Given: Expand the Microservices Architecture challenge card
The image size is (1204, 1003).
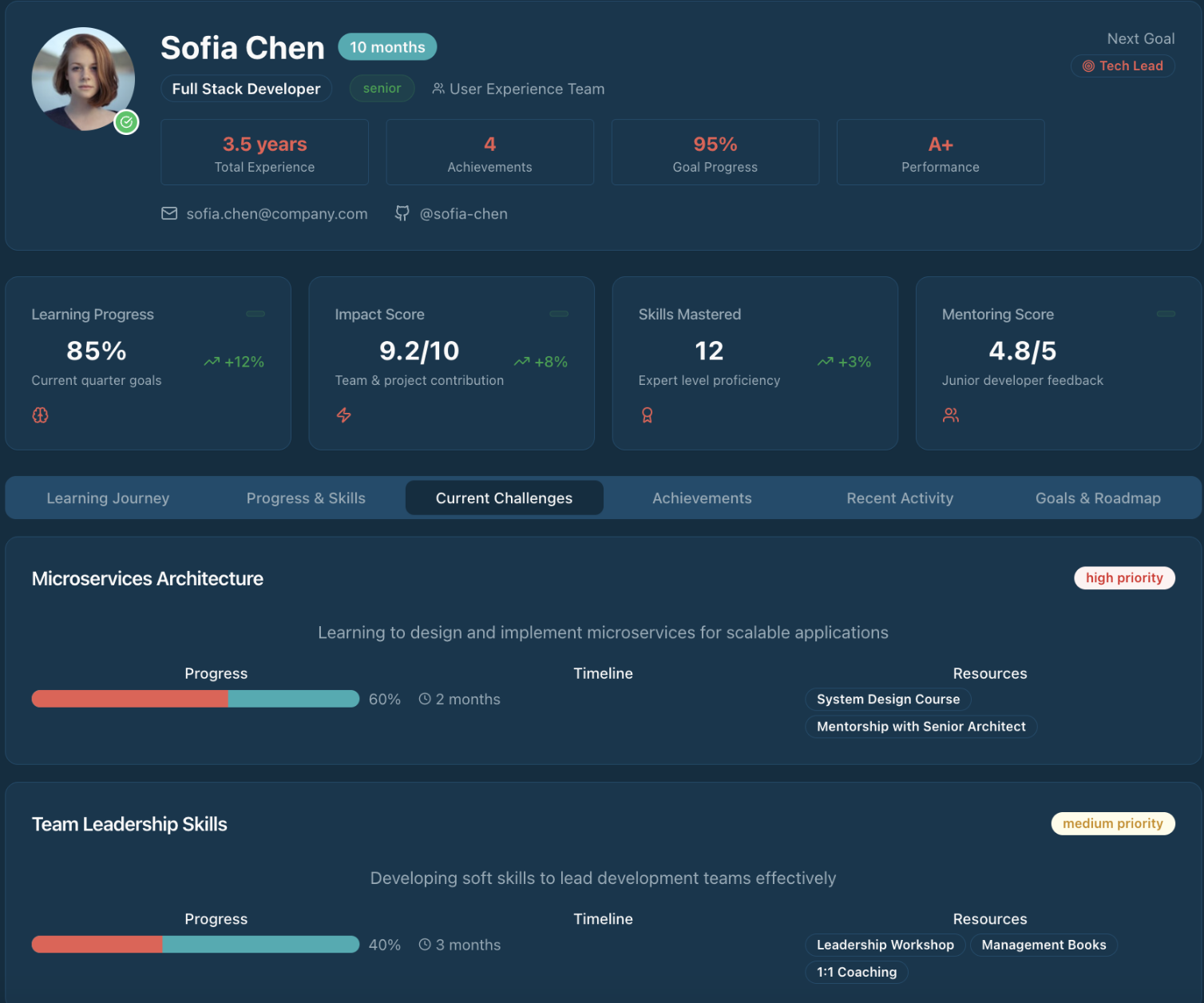Looking at the screenshot, I should coord(147,578).
